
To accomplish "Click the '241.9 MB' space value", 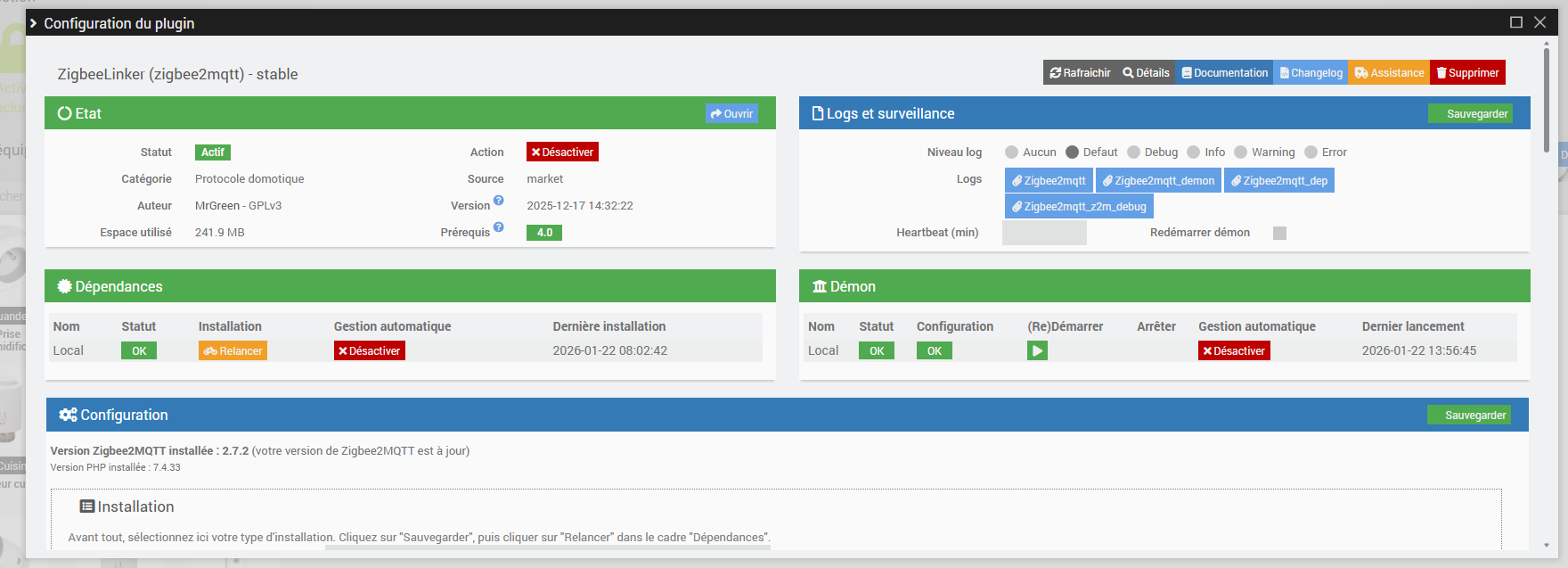I will tap(219, 233).
